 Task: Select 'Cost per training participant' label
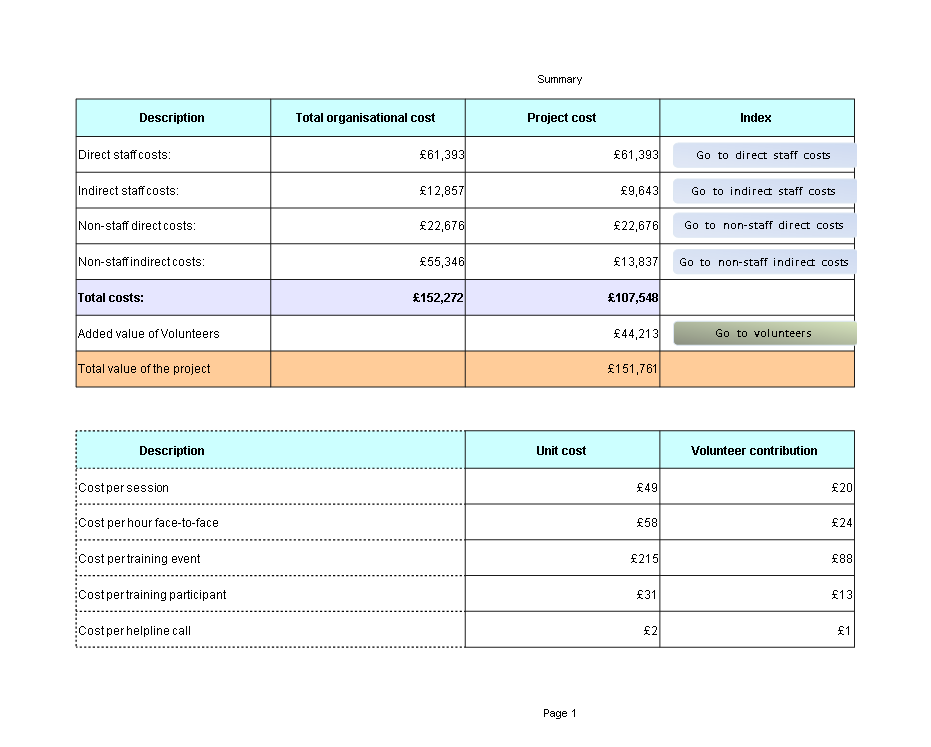click(271, 594)
